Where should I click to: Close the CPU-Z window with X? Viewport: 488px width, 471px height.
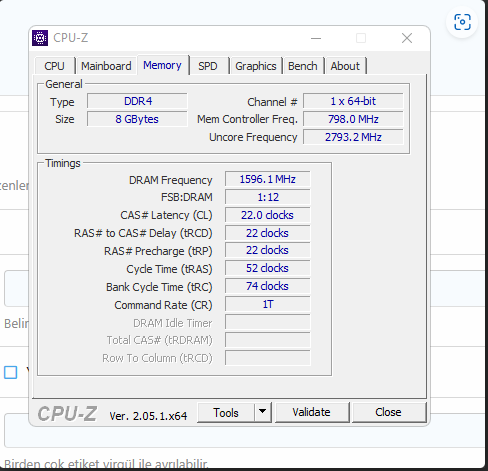coord(407,38)
